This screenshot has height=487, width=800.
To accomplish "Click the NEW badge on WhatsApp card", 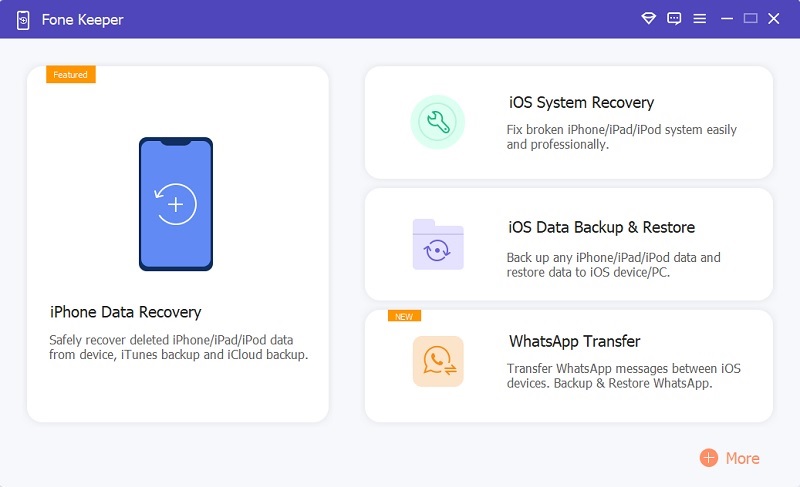I will click(x=404, y=316).
